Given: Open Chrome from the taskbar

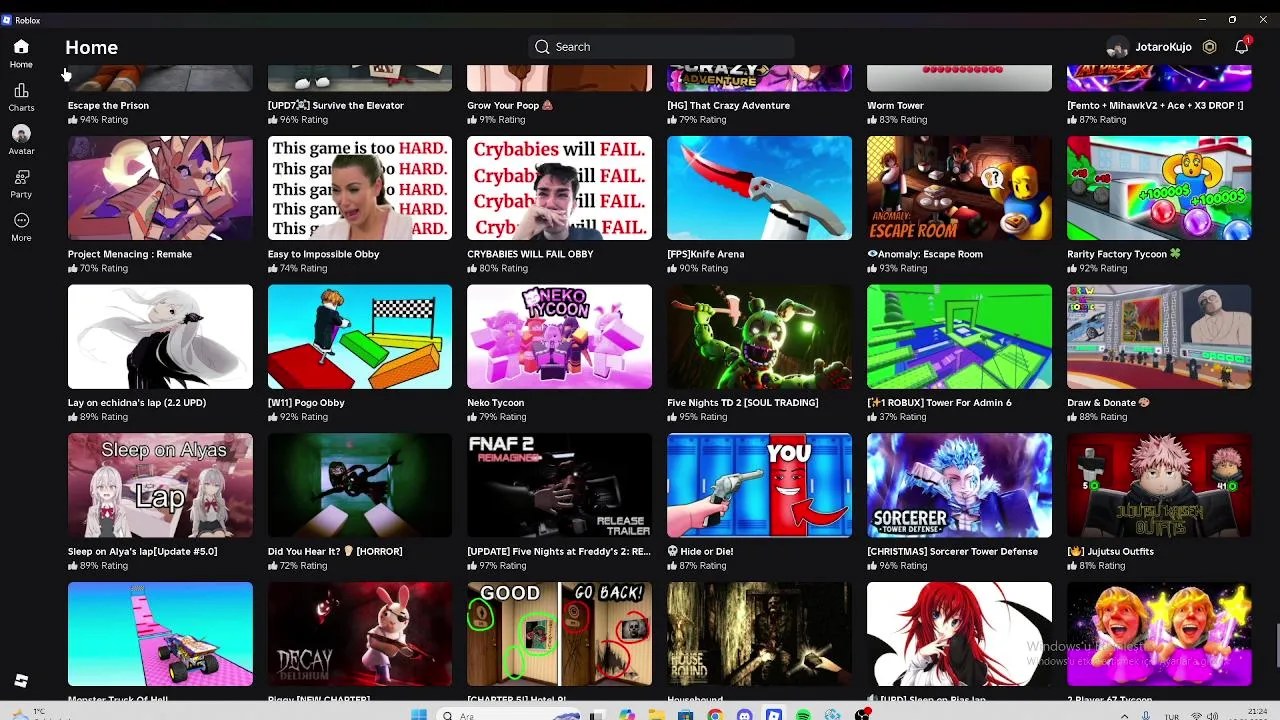Looking at the screenshot, I should [x=715, y=715].
